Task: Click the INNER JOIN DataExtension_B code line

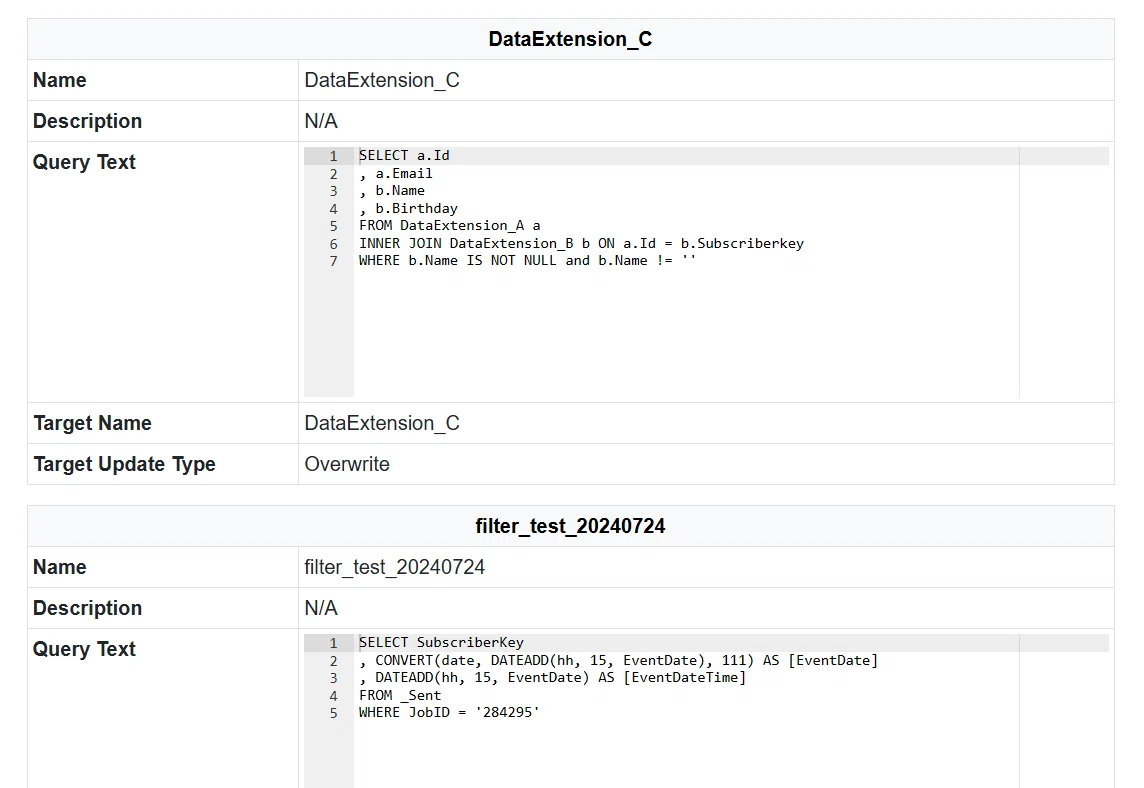Action: point(581,243)
